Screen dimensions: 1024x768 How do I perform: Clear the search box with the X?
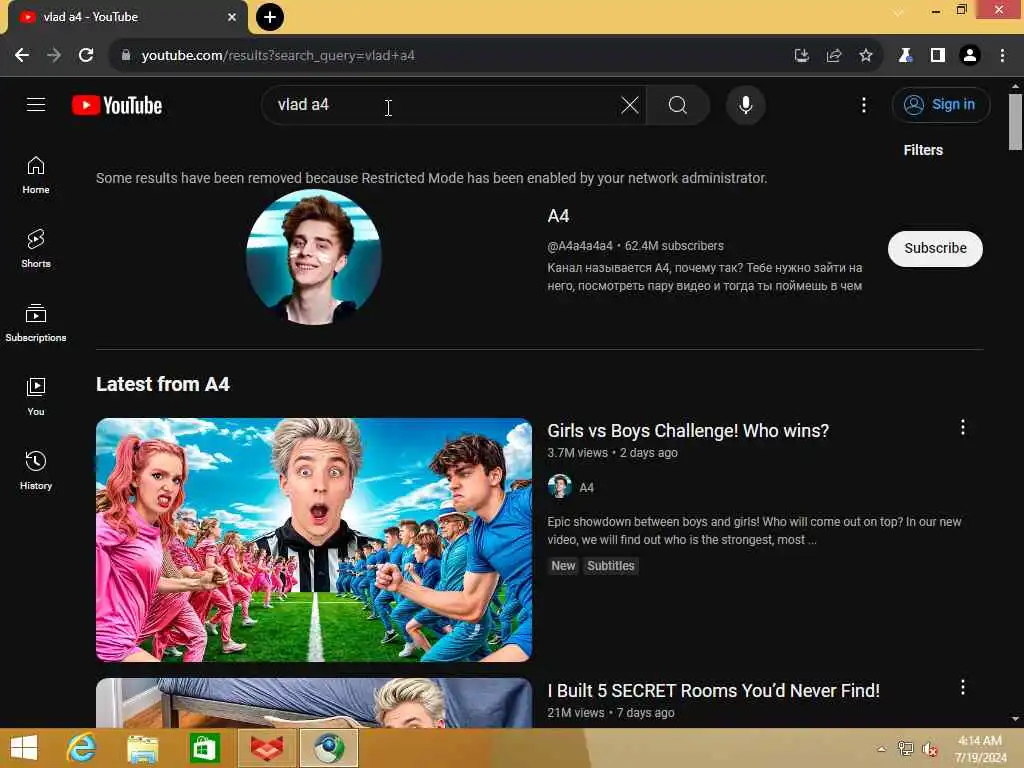coord(630,105)
